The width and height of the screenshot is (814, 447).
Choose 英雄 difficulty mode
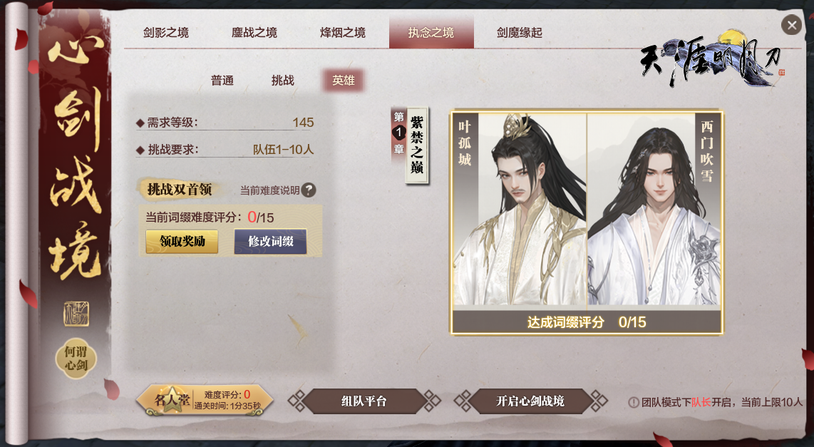[343, 80]
